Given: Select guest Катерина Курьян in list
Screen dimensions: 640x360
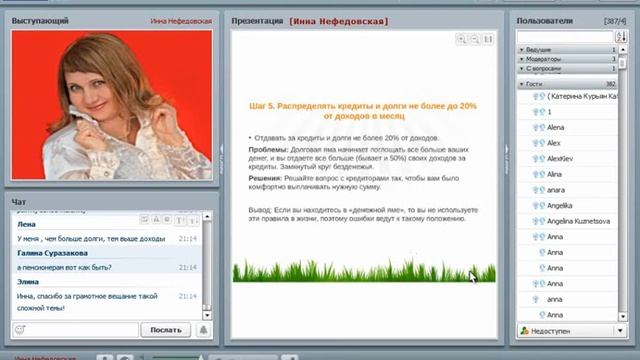Looking at the screenshot, I should pos(582,96).
